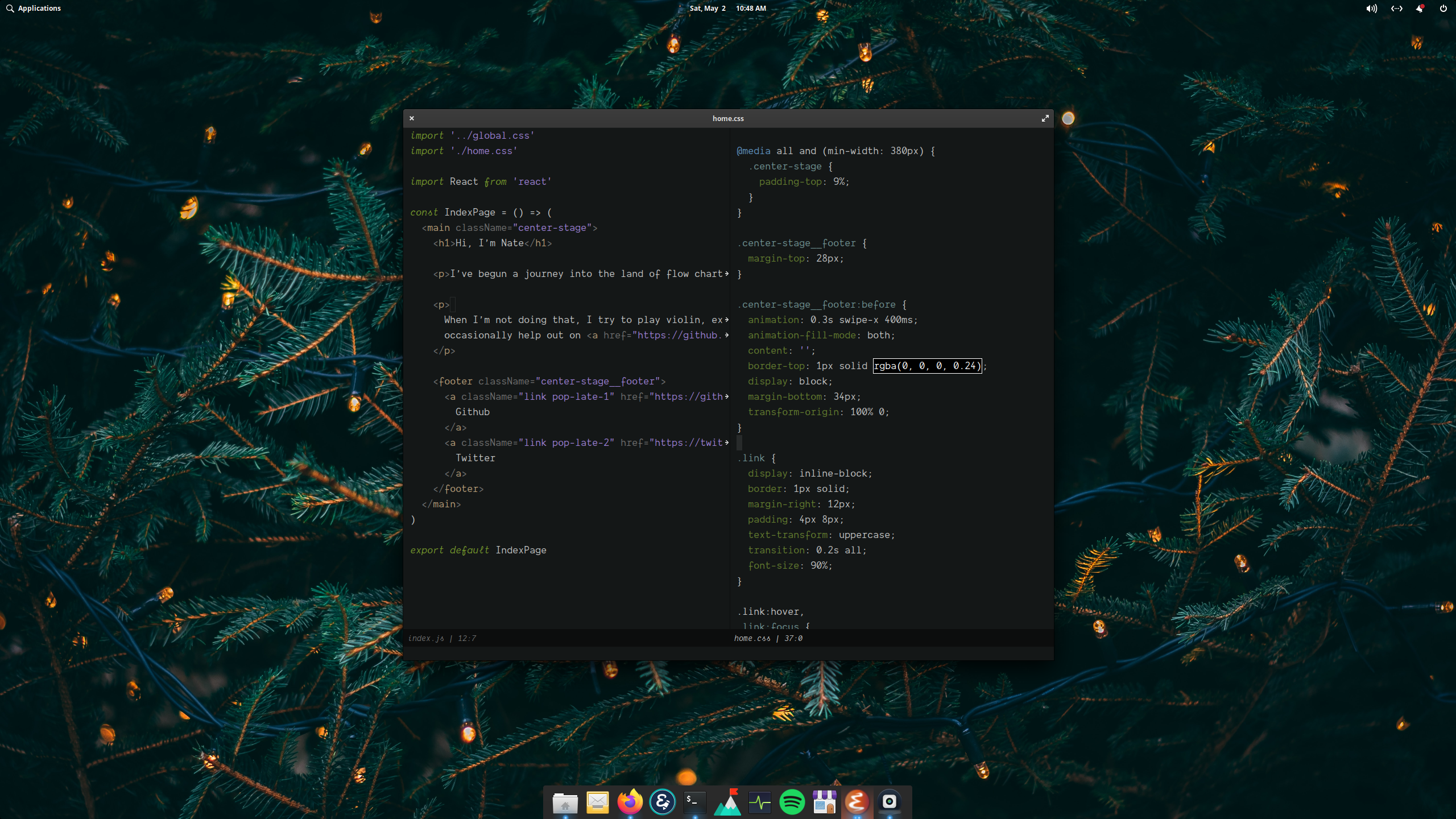The width and height of the screenshot is (1456, 819).
Task: Click the highlighted rgba(0, 0, 0, 0.24) value
Action: (927, 366)
